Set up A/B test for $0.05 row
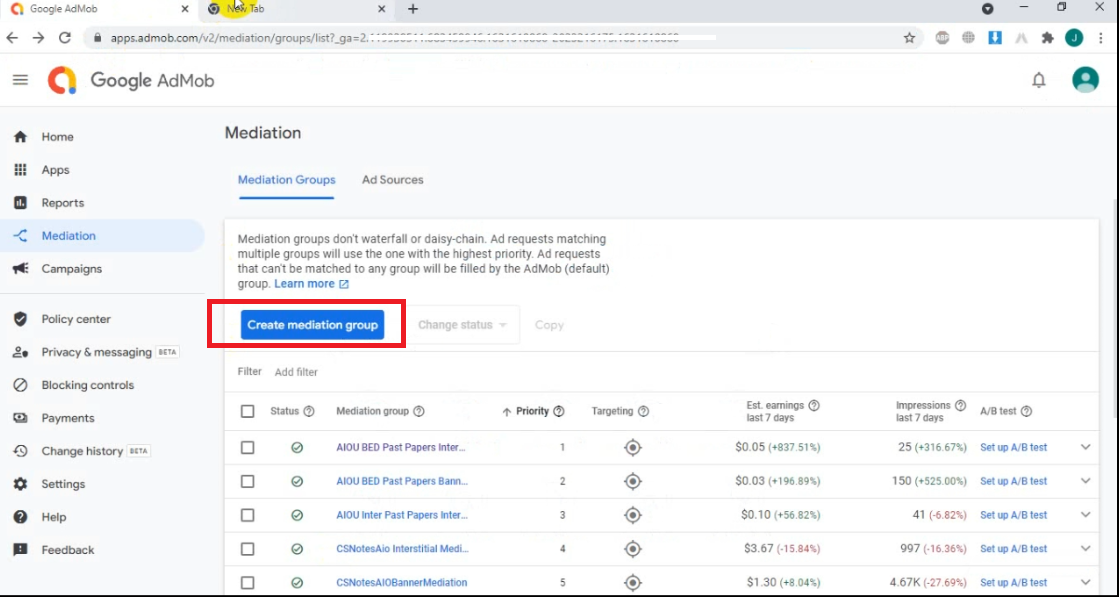The height and width of the screenshot is (597, 1119). click(1013, 447)
